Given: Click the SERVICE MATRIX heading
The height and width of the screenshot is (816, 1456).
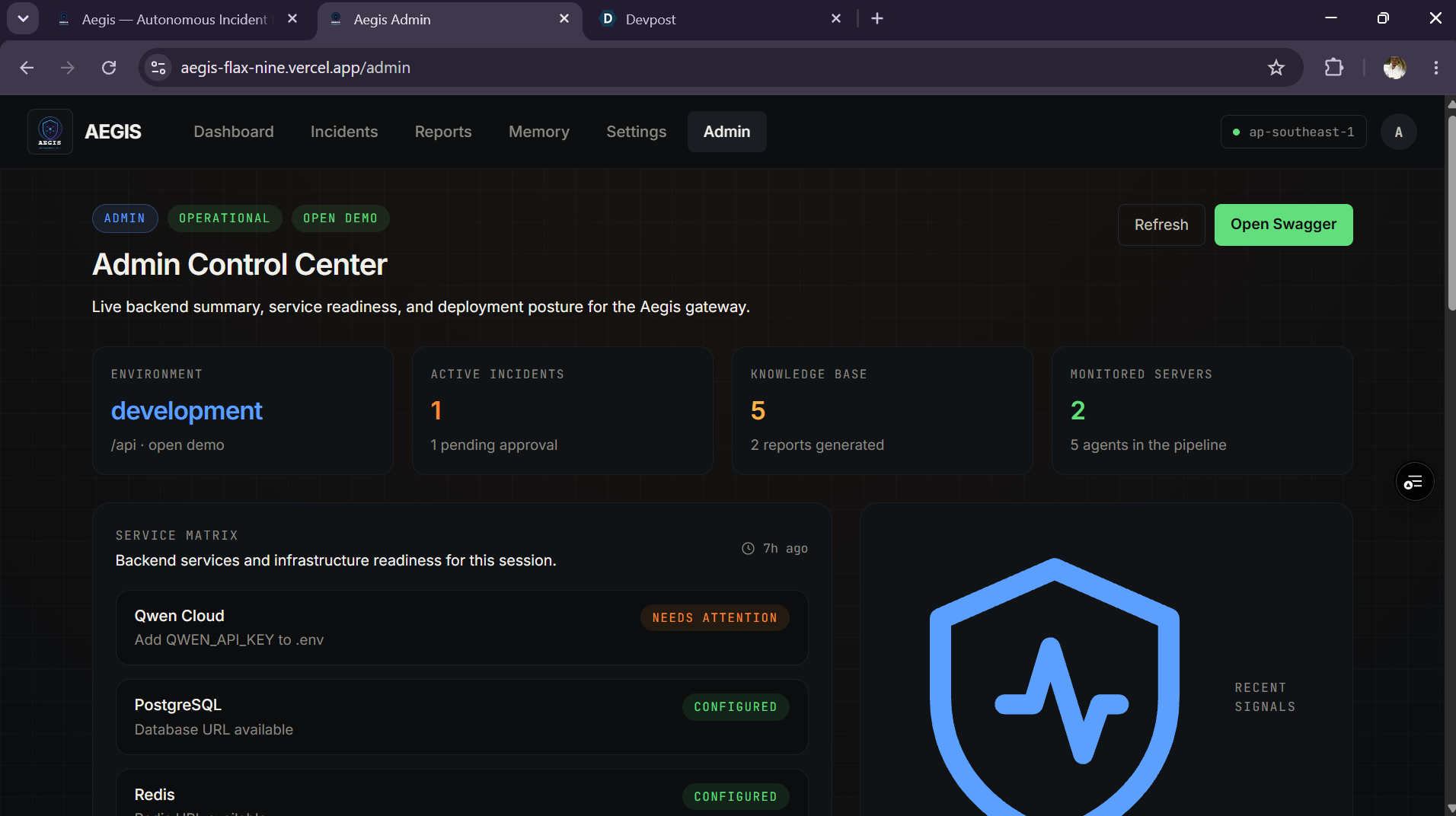Looking at the screenshot, I should pos(177,536).
